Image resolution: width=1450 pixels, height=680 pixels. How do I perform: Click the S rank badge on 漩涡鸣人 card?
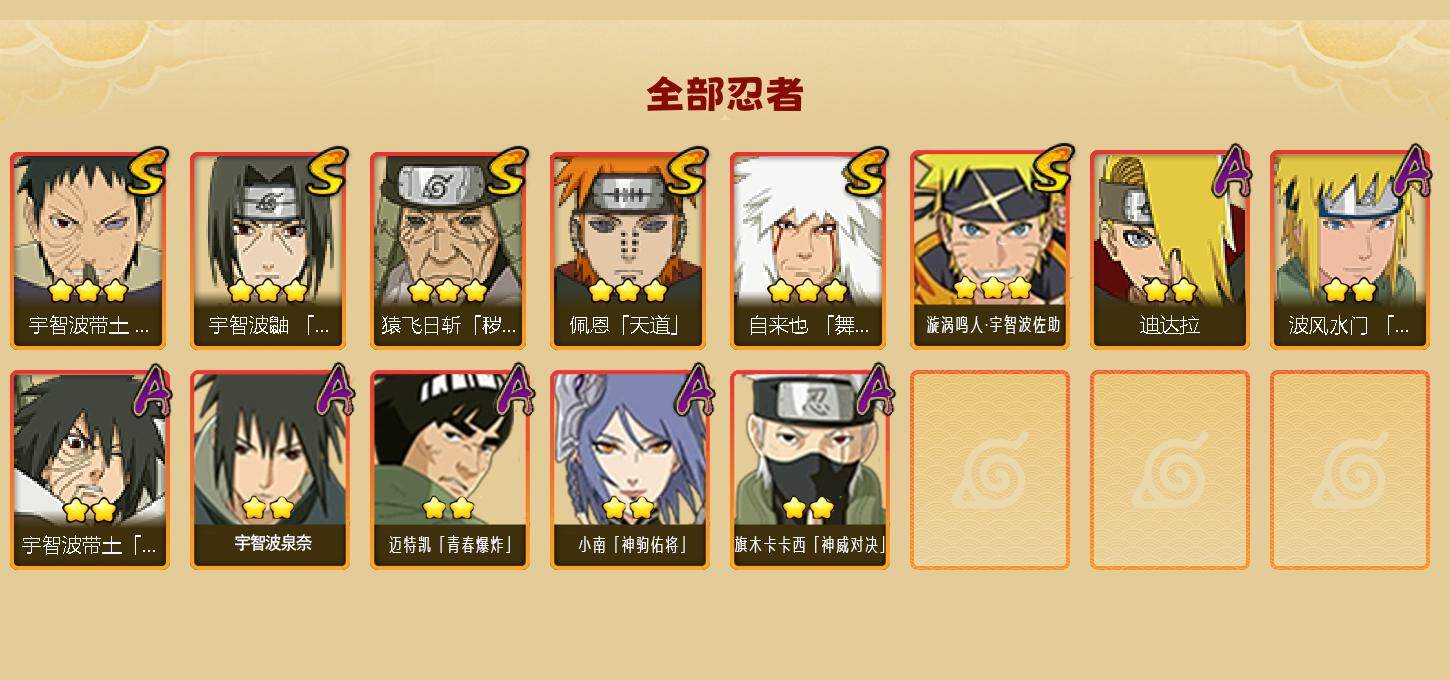coord(1052,169)
